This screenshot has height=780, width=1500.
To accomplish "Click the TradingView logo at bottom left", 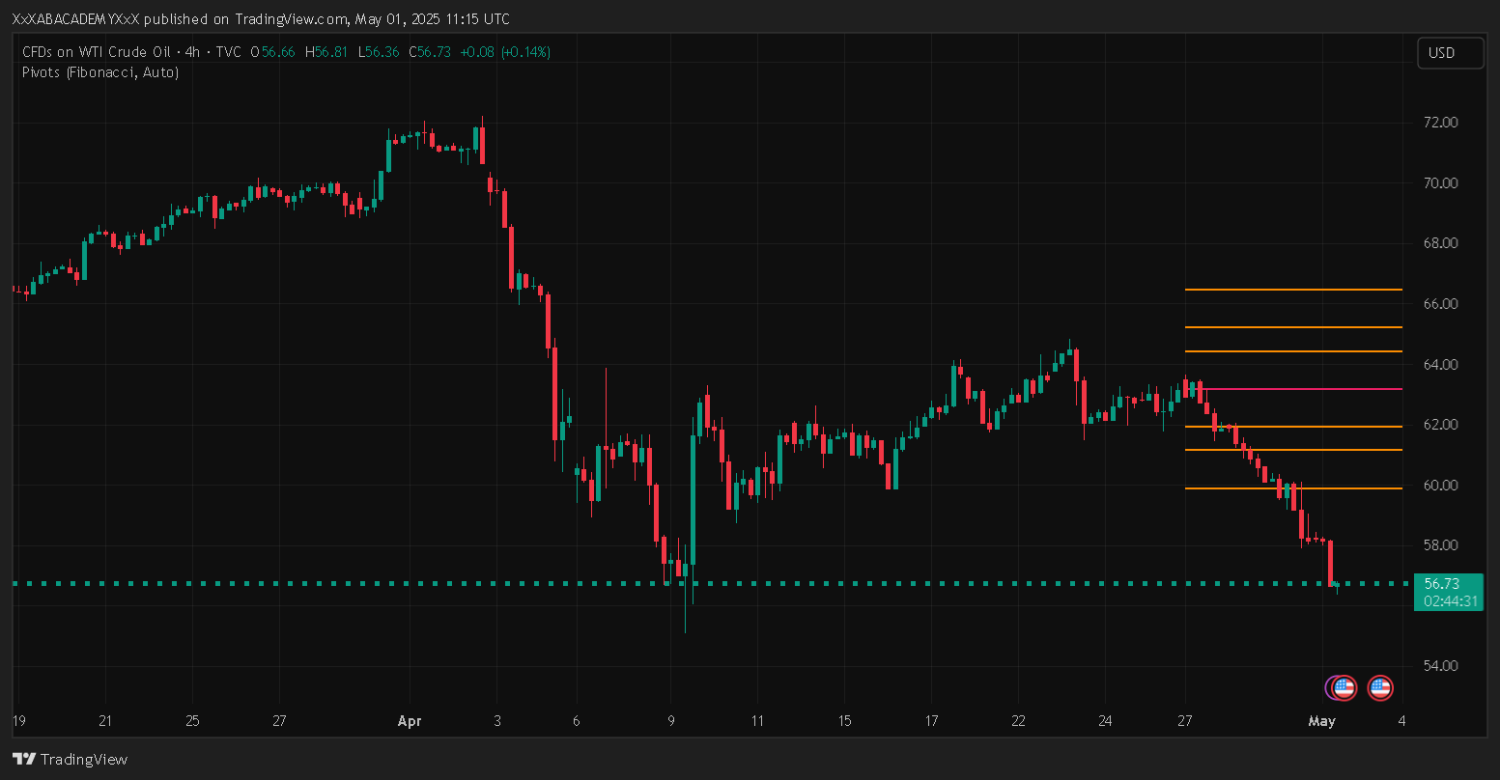I will click(70, 759).
